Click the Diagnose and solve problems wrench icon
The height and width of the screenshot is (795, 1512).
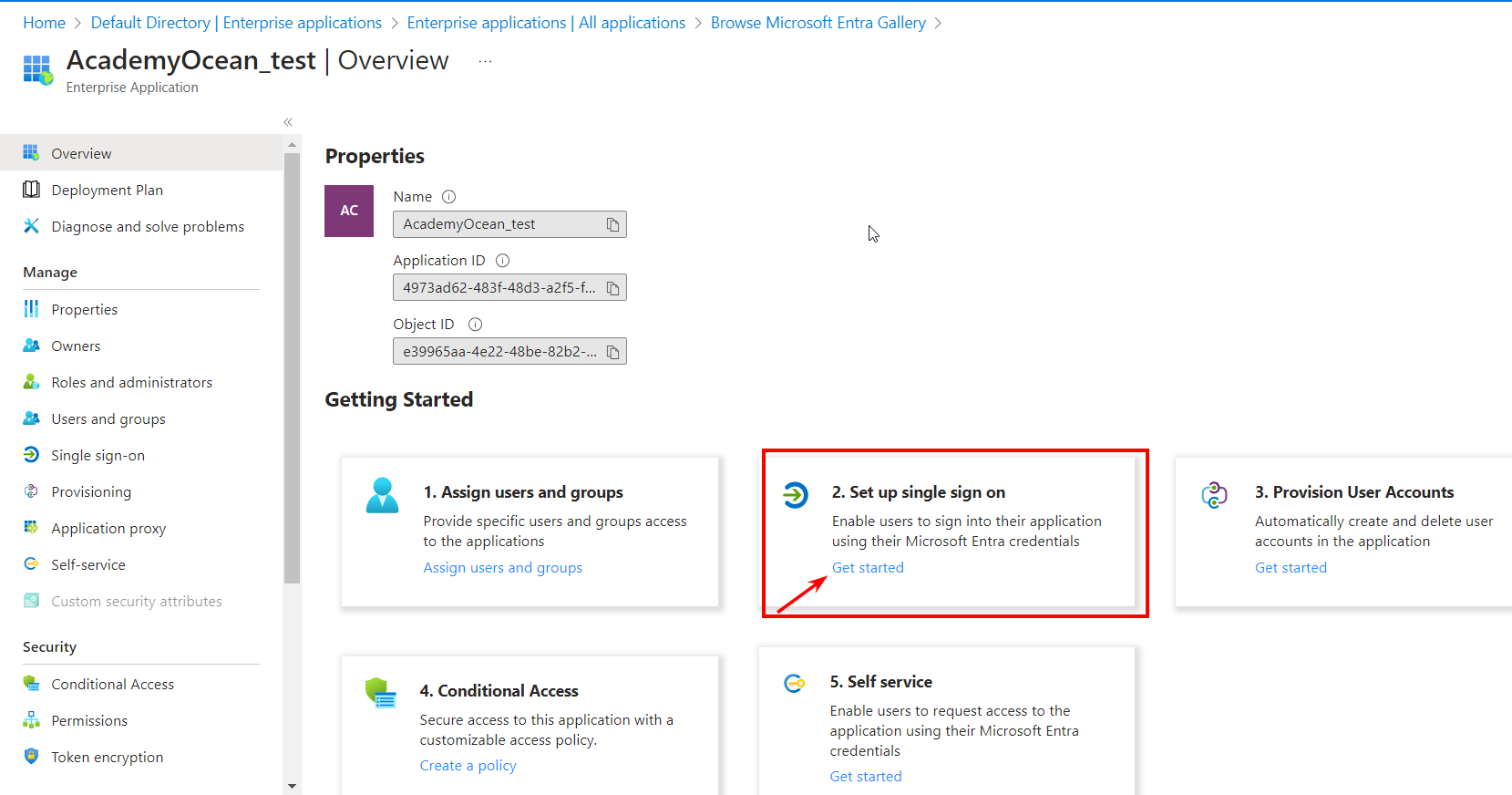(31, 225)
